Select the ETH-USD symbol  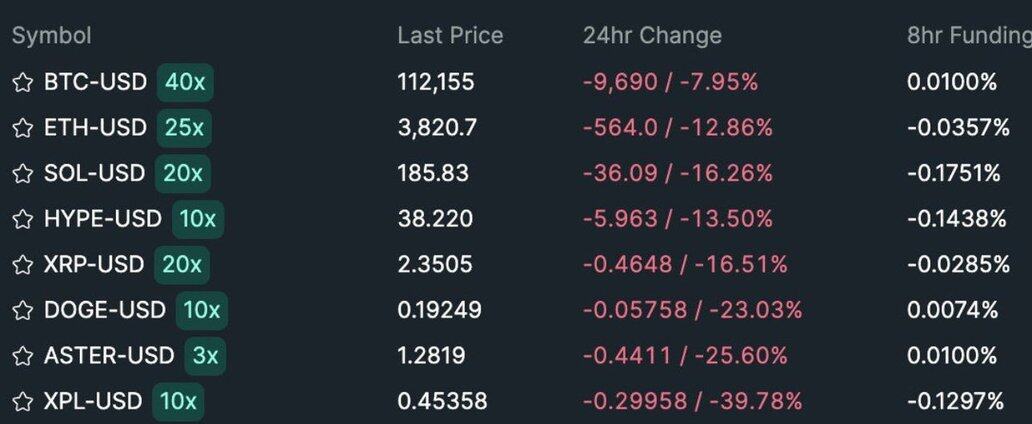95,128
